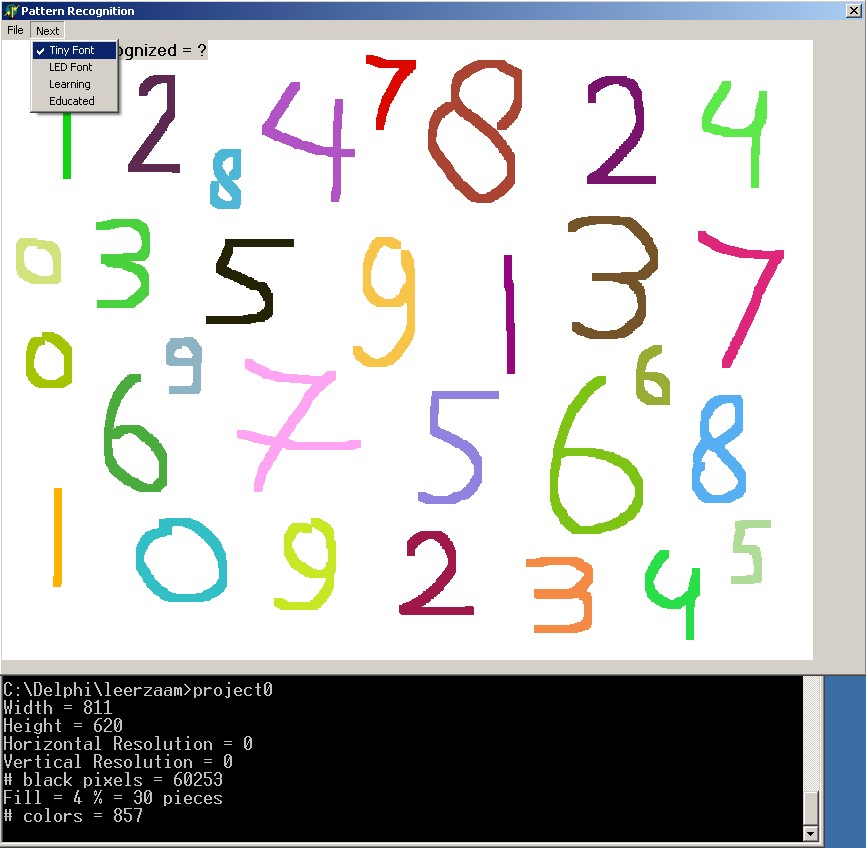The width and height of the screenshot is (866, 848).
Task: Select LED Font from the Next menu
Action: point(70,67)
